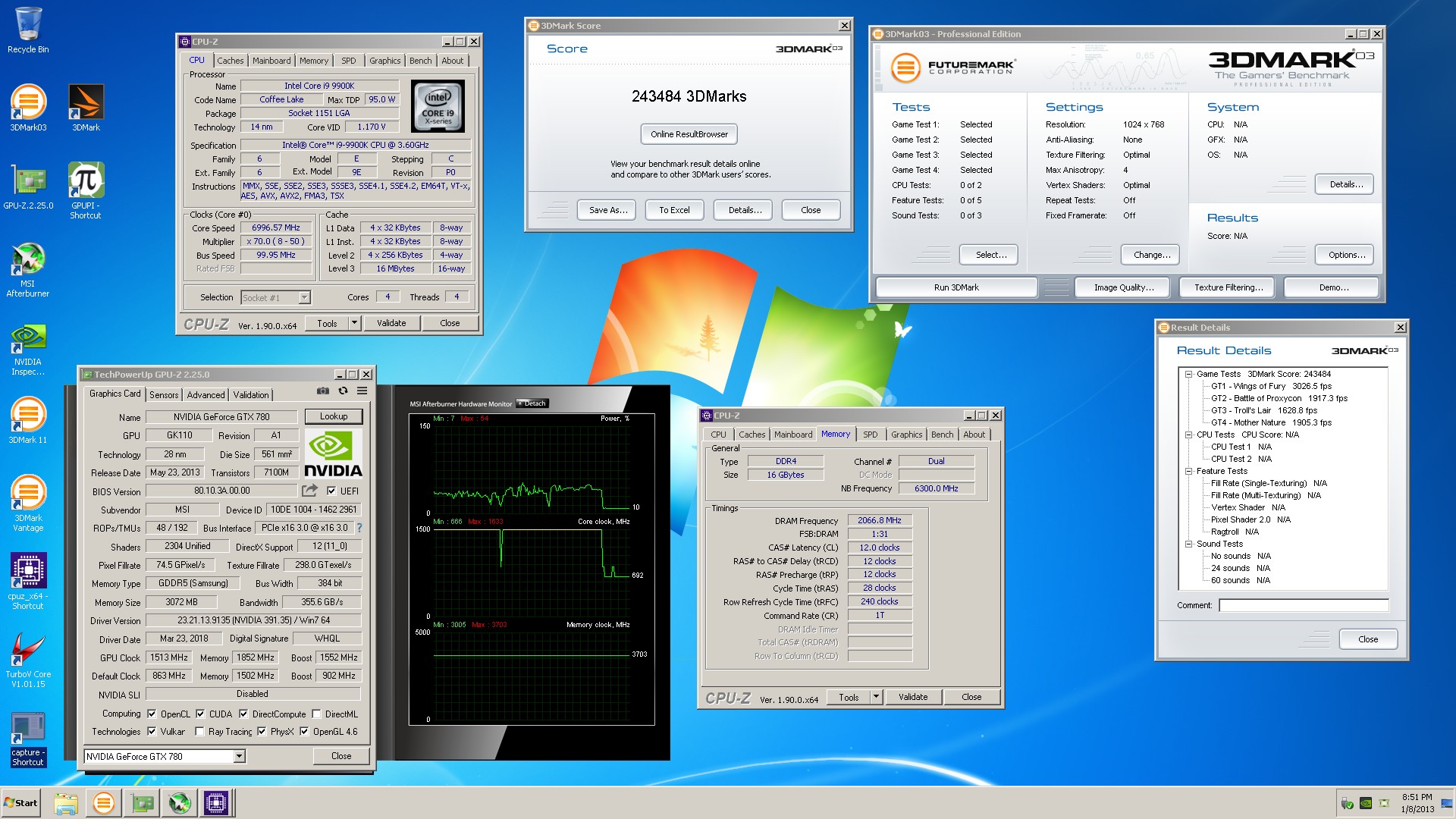Toggle the OpenCL checkbox

pyautogui.click(x=152, y=714)
